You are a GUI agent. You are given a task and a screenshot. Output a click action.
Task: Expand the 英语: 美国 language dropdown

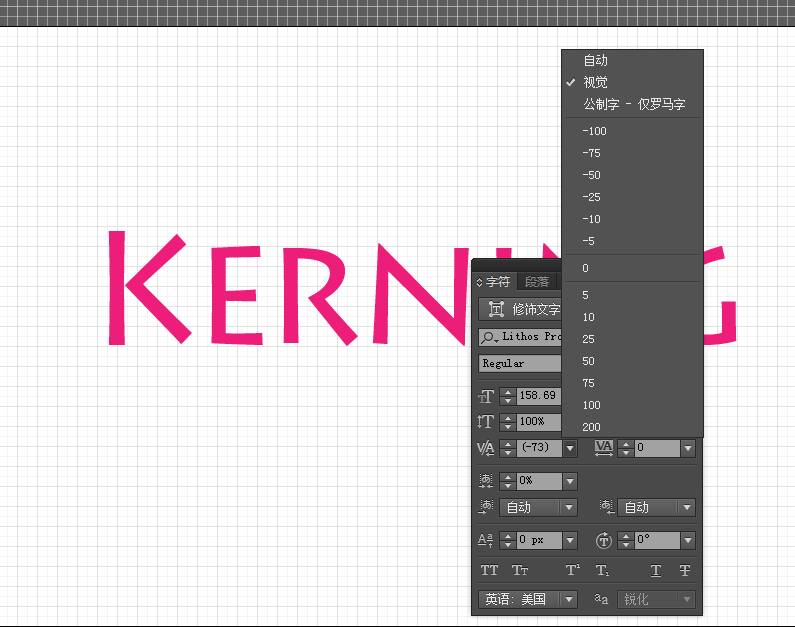[568, 599]
